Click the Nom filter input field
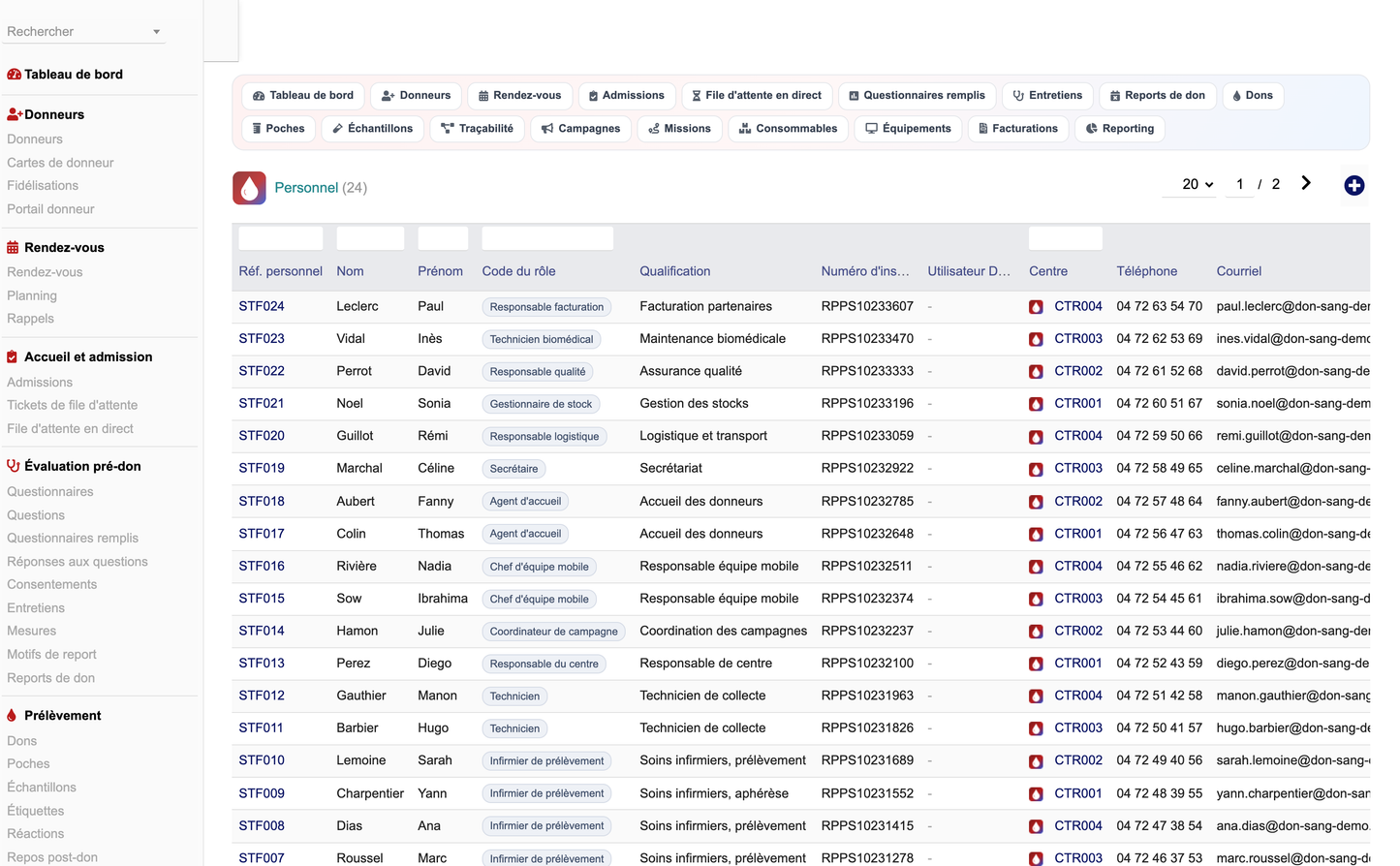This screenshot has width=1400, height=866. click(370, 238)
